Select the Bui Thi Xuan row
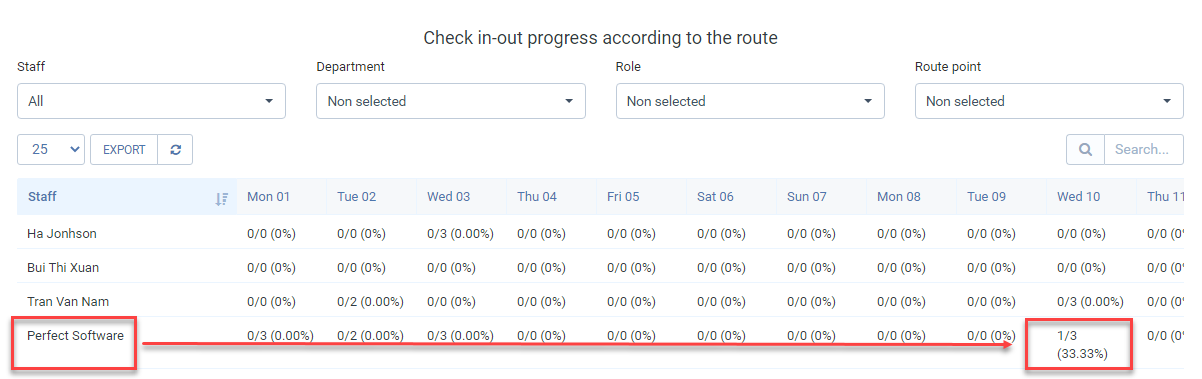Screen dimensions: 1202x379 click(600, 267)
